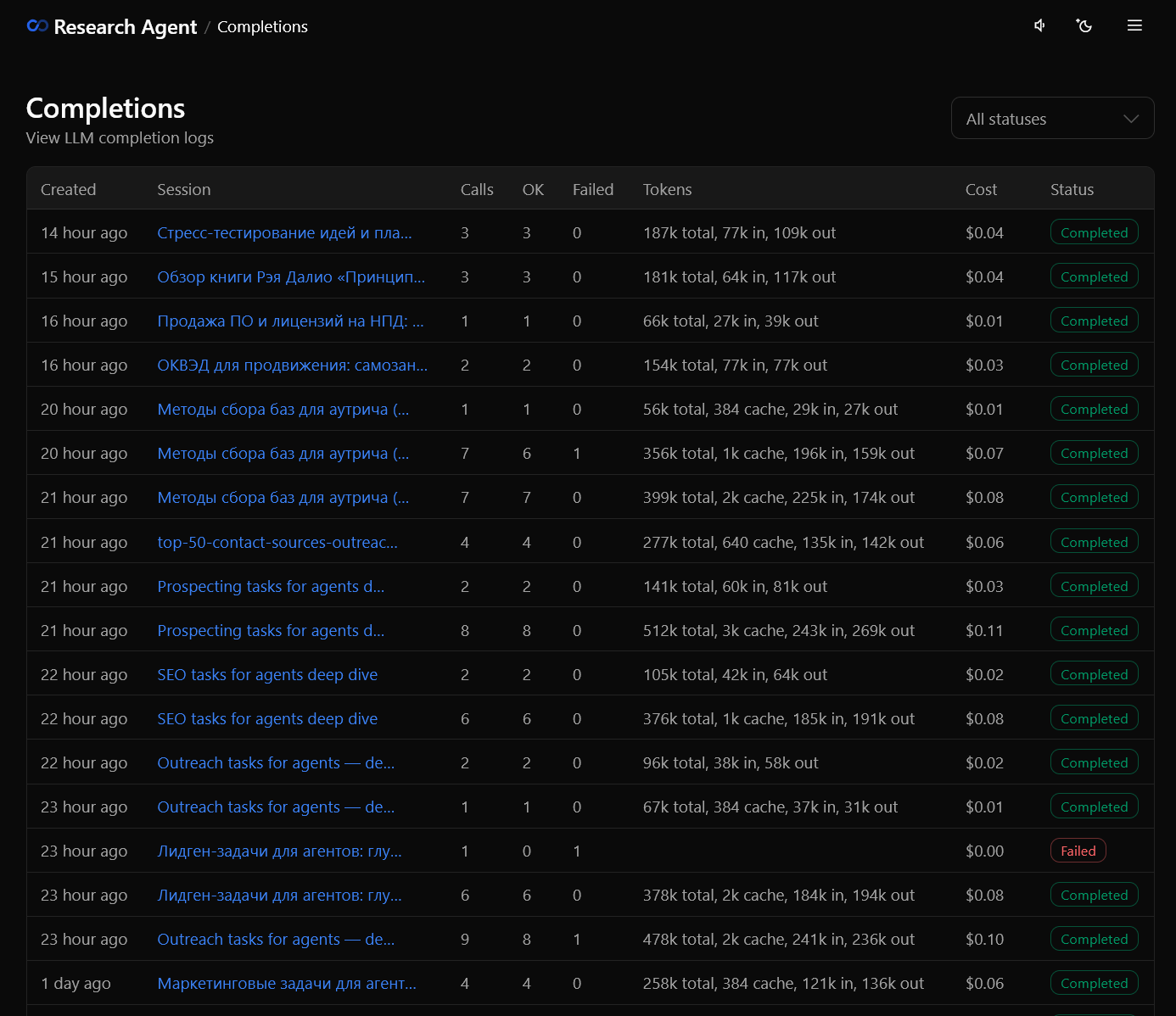Click the Research Agent infinity logo icon
The image size is (1176, 1016).
(37, 26)
